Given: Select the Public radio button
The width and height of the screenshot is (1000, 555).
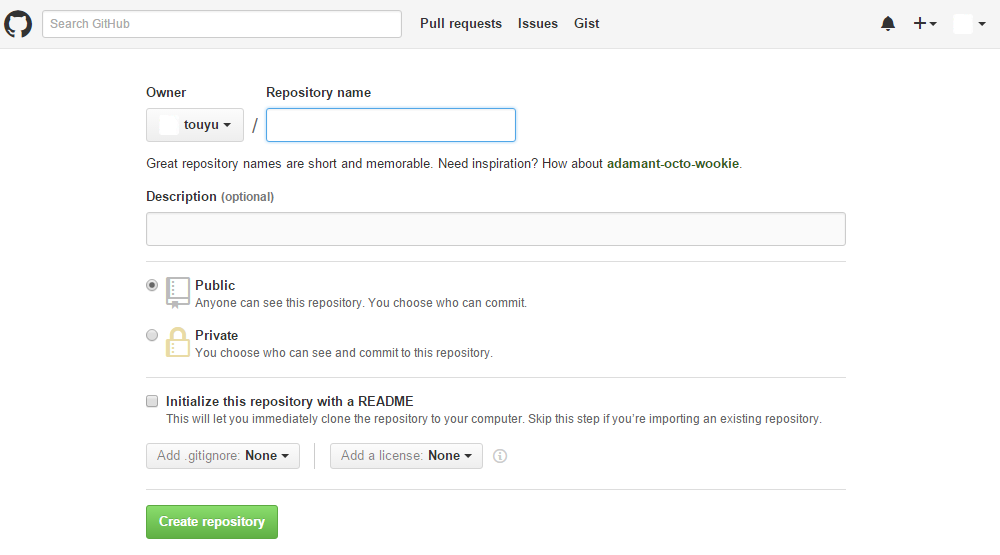Looking at the screenshot, I should [x=152, y=285].
